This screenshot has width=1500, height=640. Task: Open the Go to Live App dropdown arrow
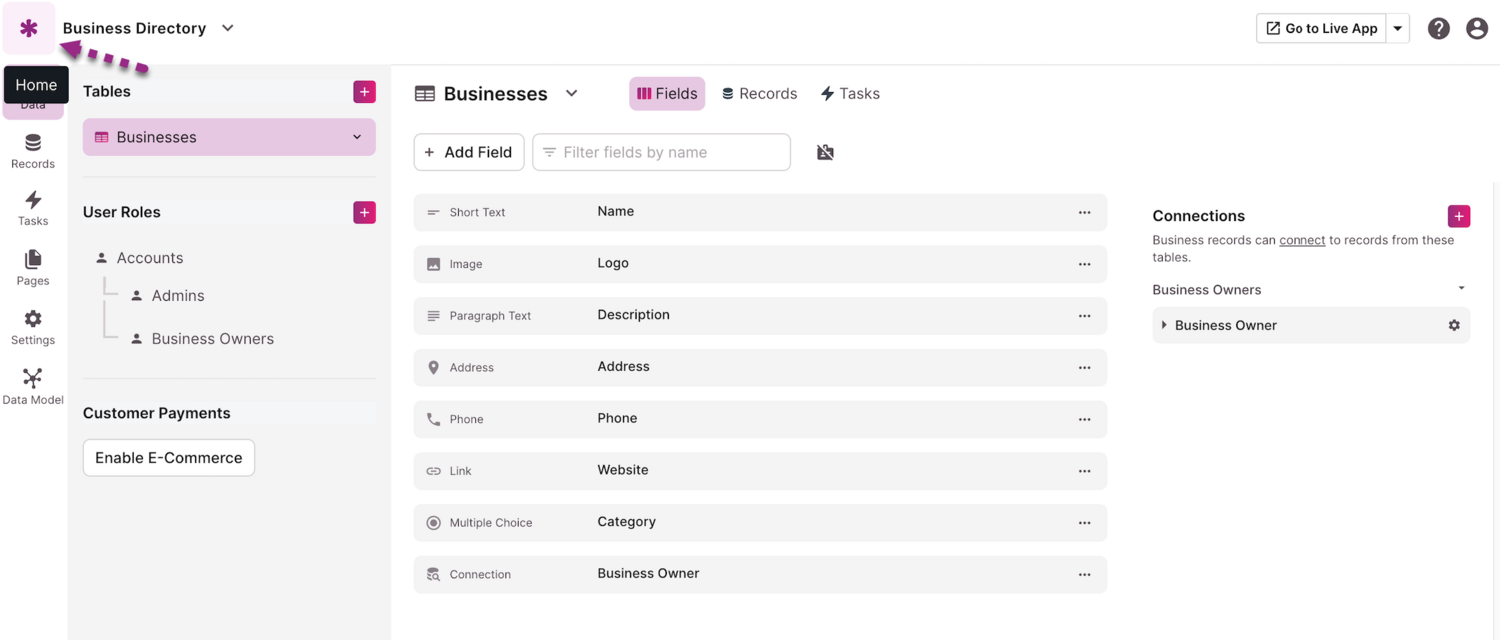pos(1399,28)
